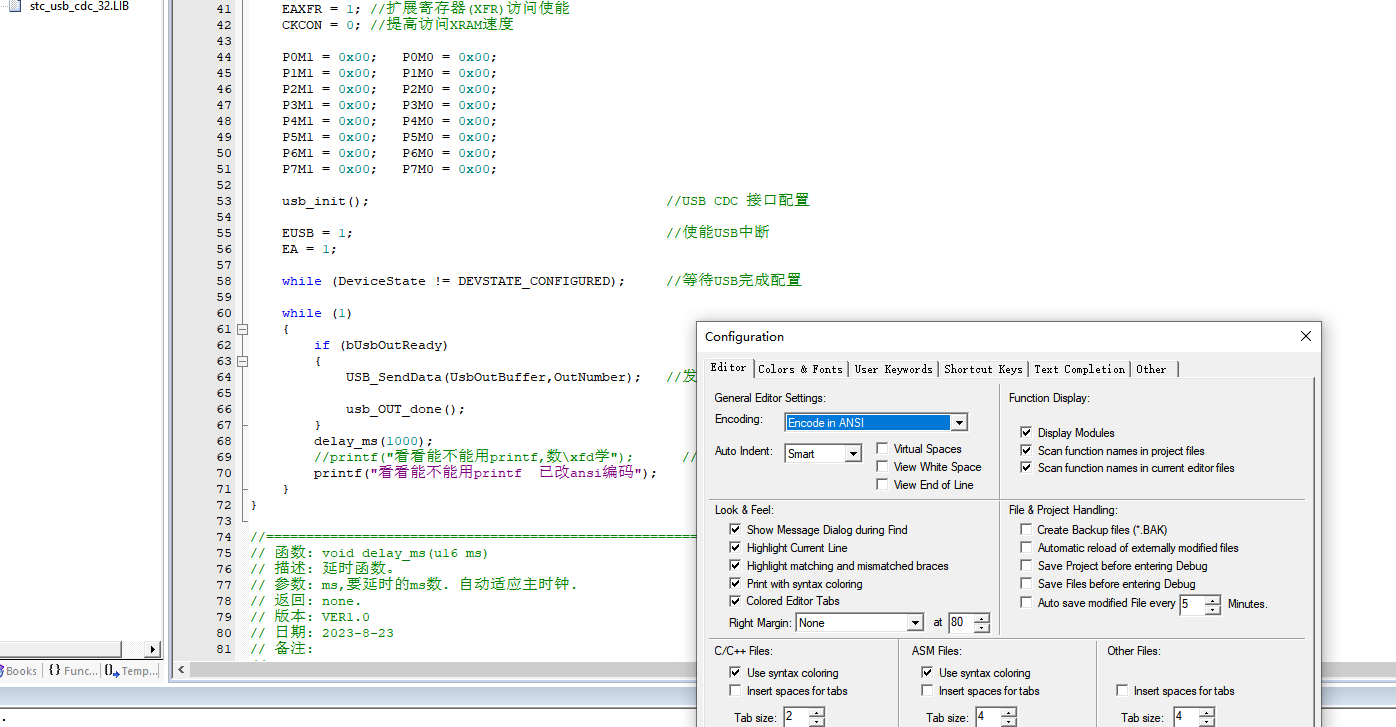
Task: Toggle Colored Editor Tabs checkbox
Action: click(x=736, y=601)
